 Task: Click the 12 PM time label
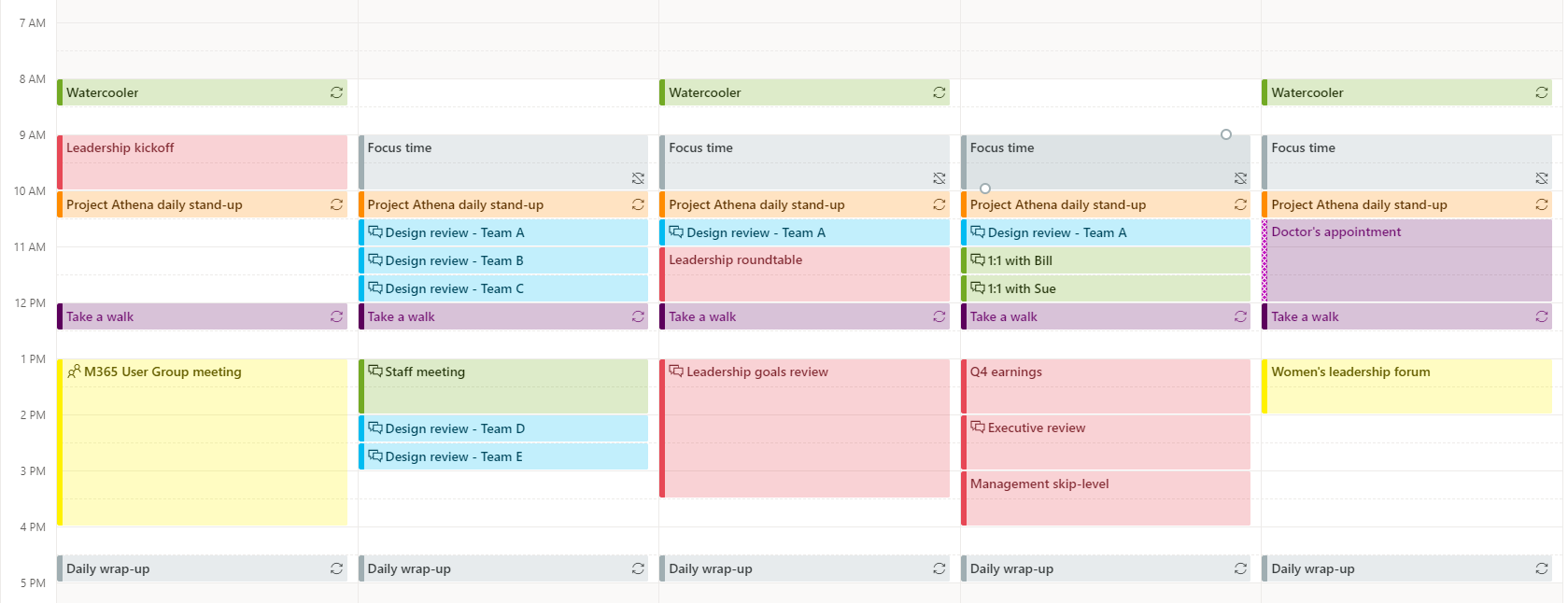30,303
